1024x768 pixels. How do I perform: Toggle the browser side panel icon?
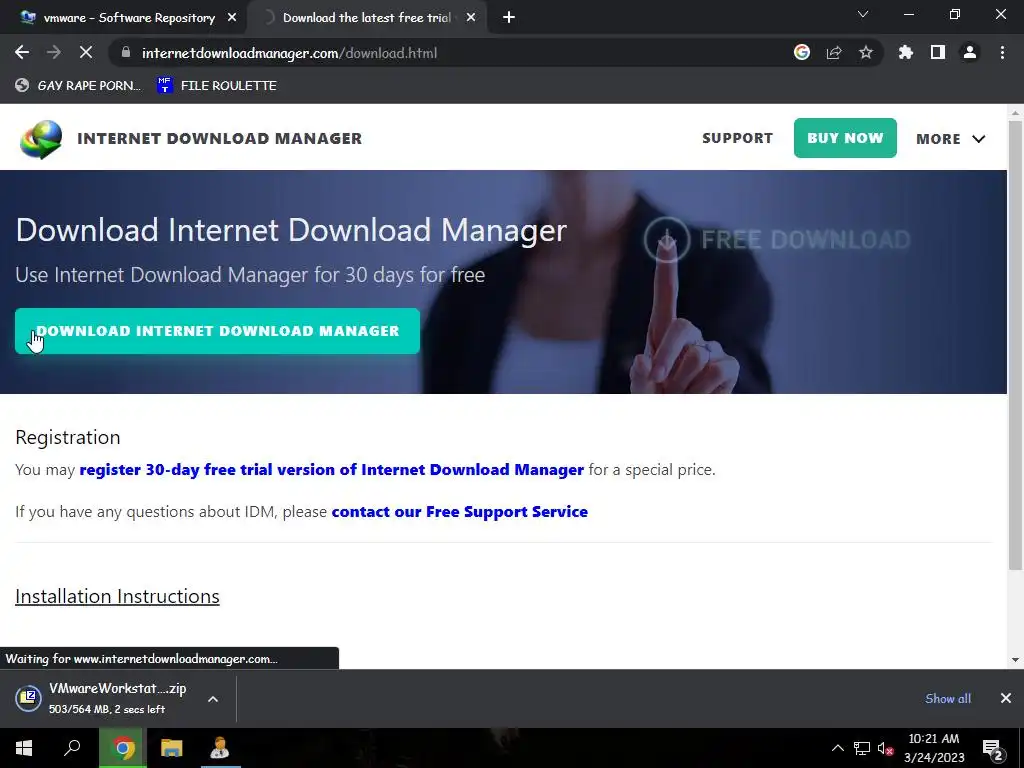pyautogui.click(x=938, y=53)
